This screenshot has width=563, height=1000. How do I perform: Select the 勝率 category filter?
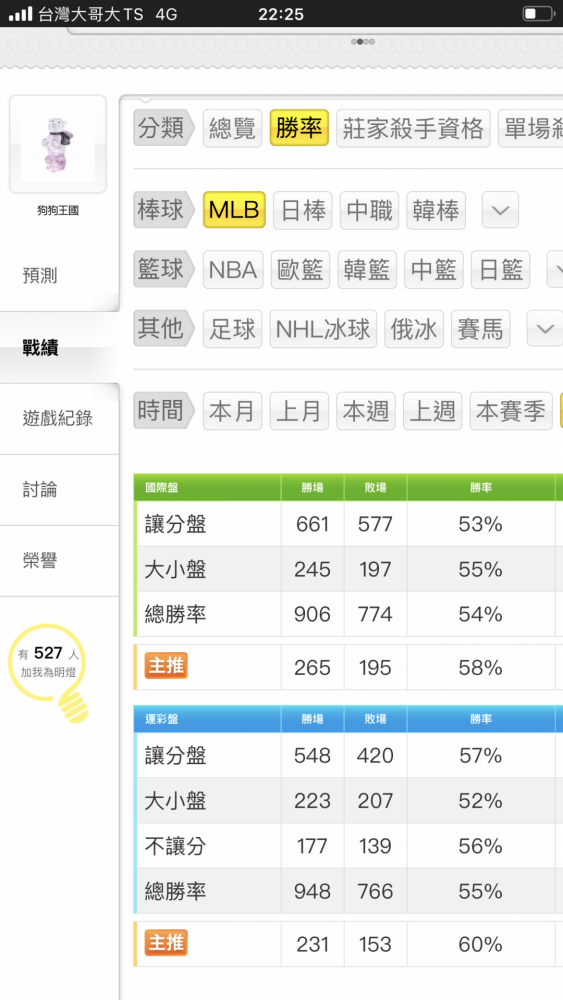pyautogui.click(x=299, y=128)
